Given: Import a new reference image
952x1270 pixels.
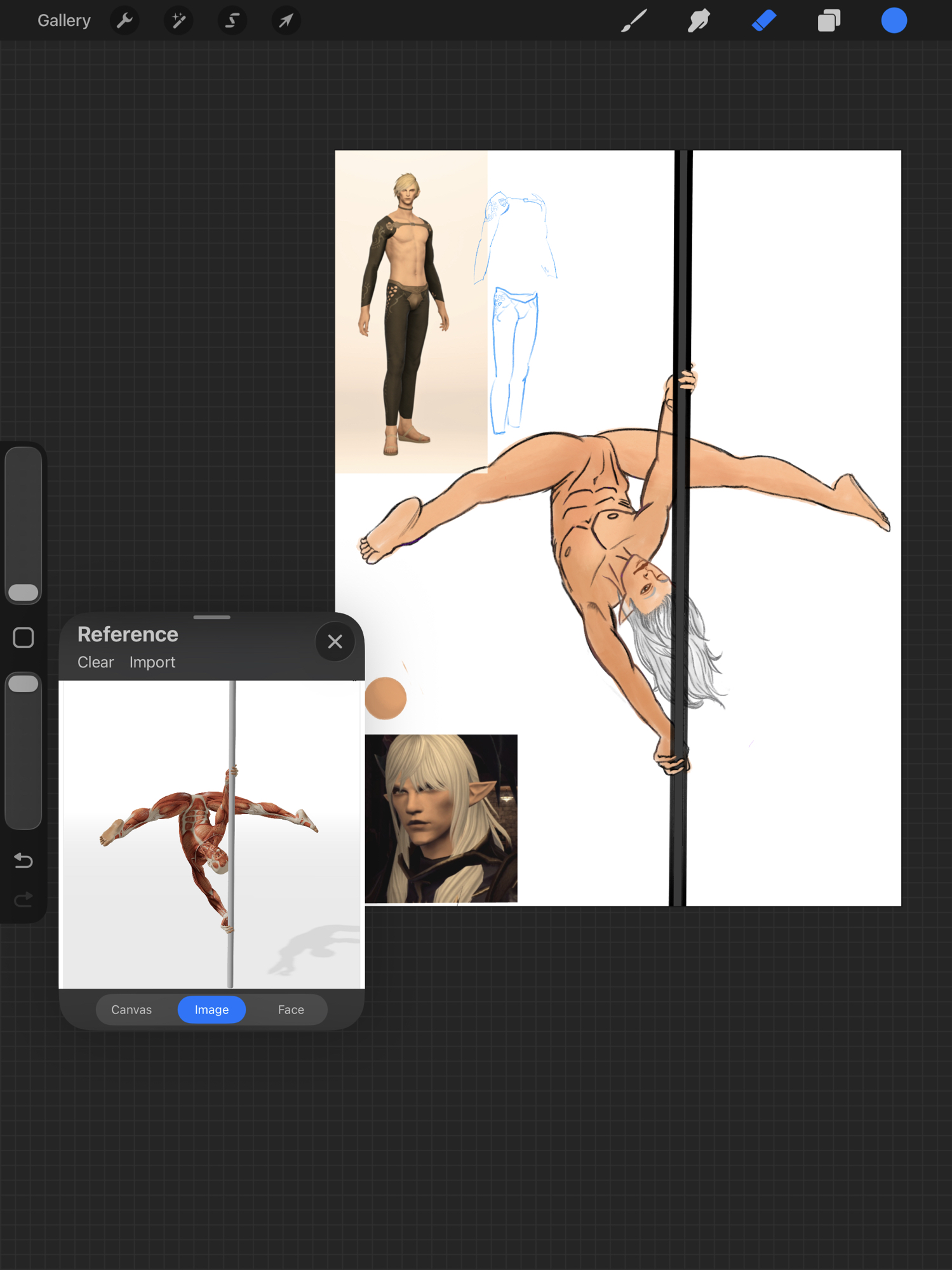Looking at the screenshot, I should click(x=152, y=662).
